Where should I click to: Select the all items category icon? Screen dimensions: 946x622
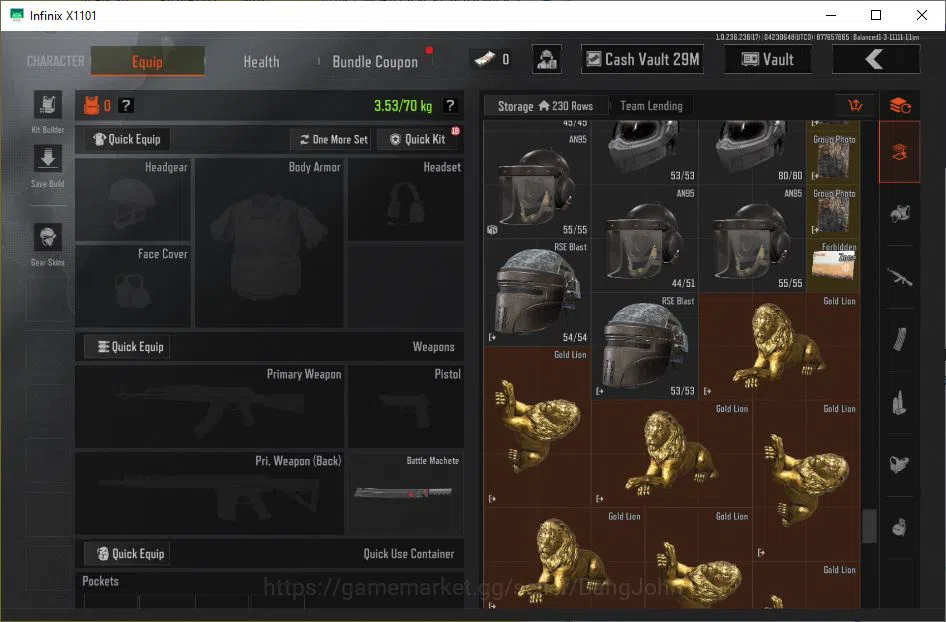[899, 152]
